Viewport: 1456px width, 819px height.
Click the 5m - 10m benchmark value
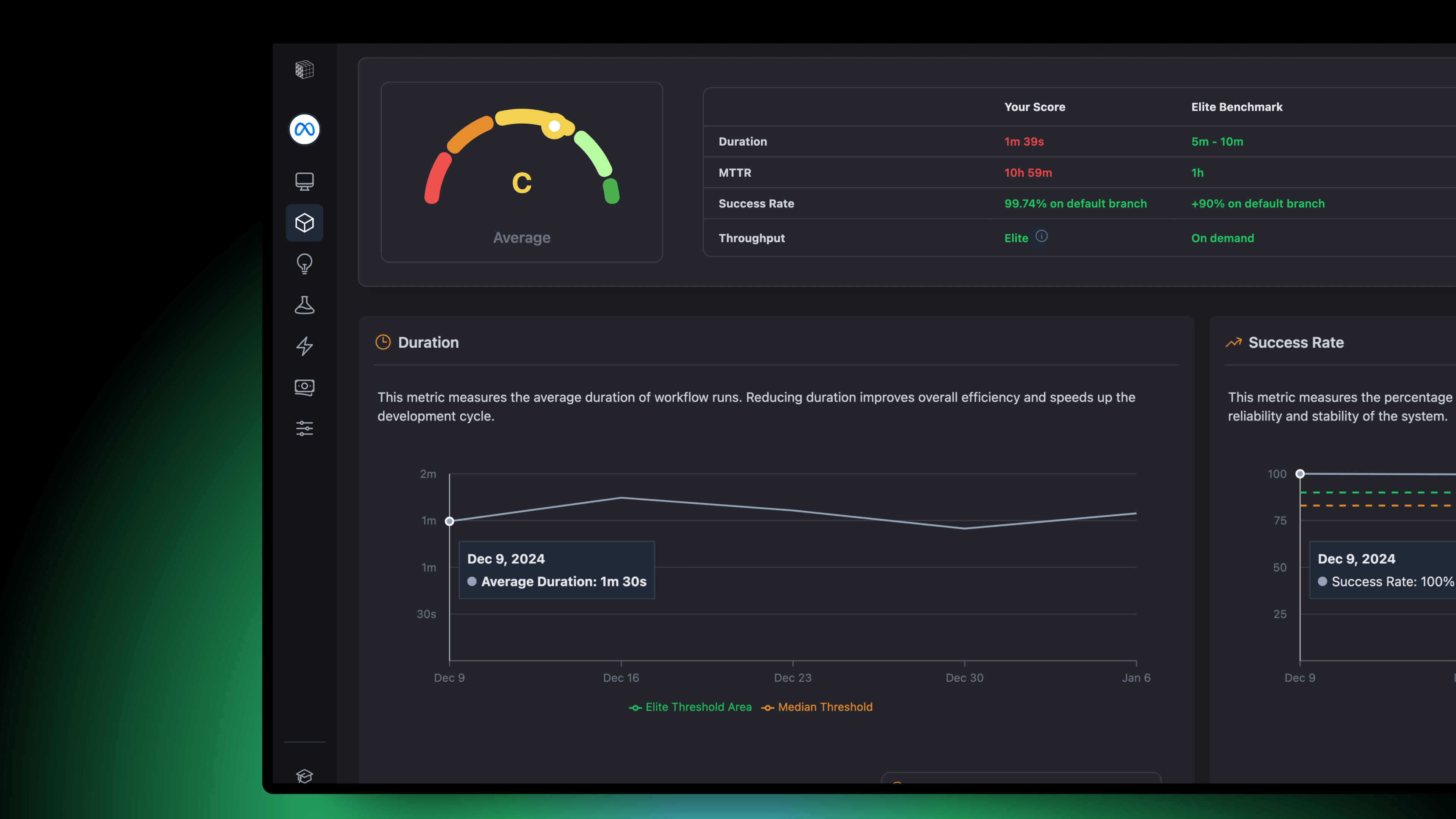click(1217, 141)
